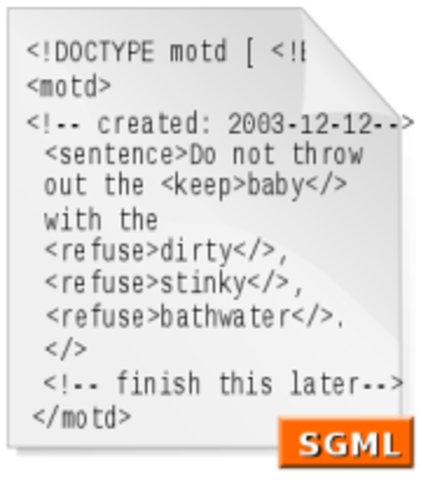Select the word "stinky"

click(x=203, y=284)
